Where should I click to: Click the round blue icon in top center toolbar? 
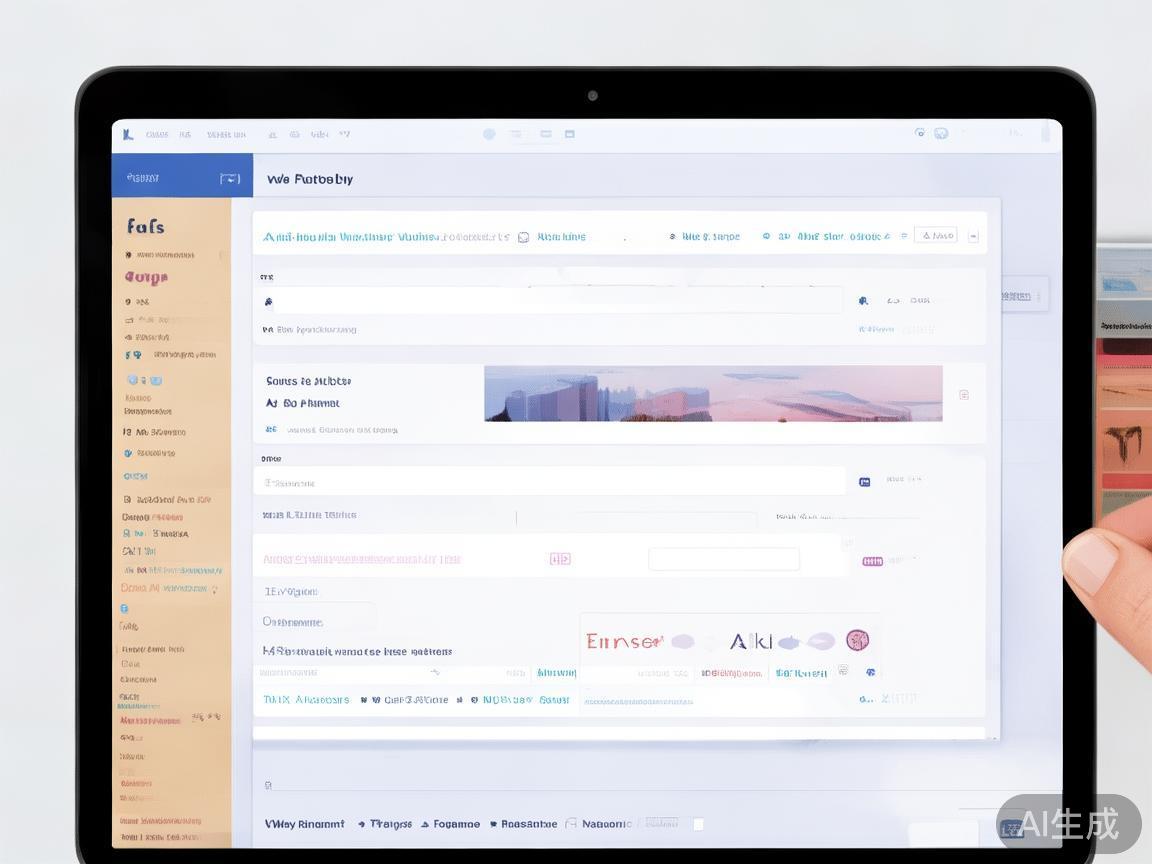click(x=489, y=134)
